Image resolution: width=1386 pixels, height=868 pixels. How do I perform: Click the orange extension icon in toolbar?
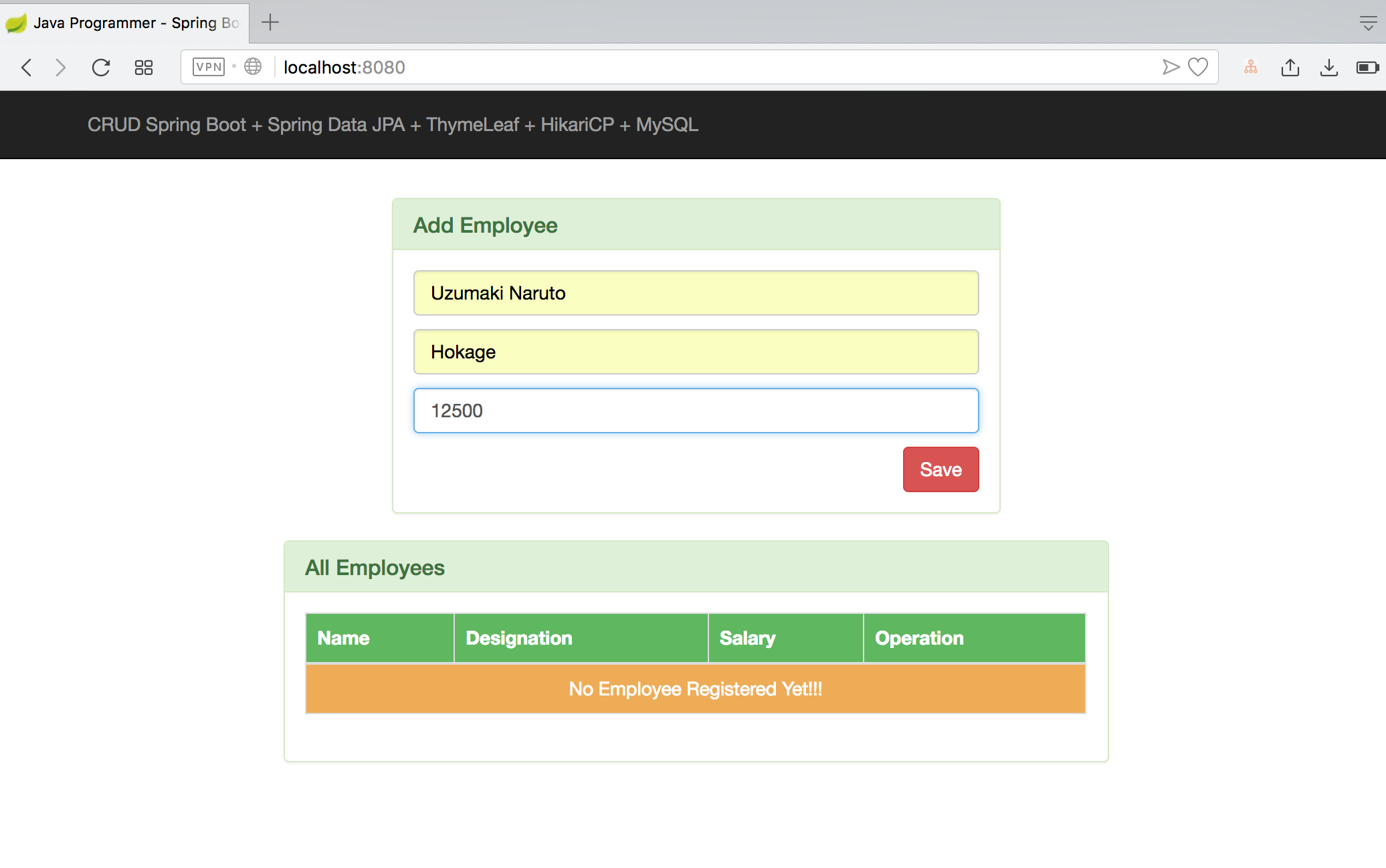(1251, 67)
